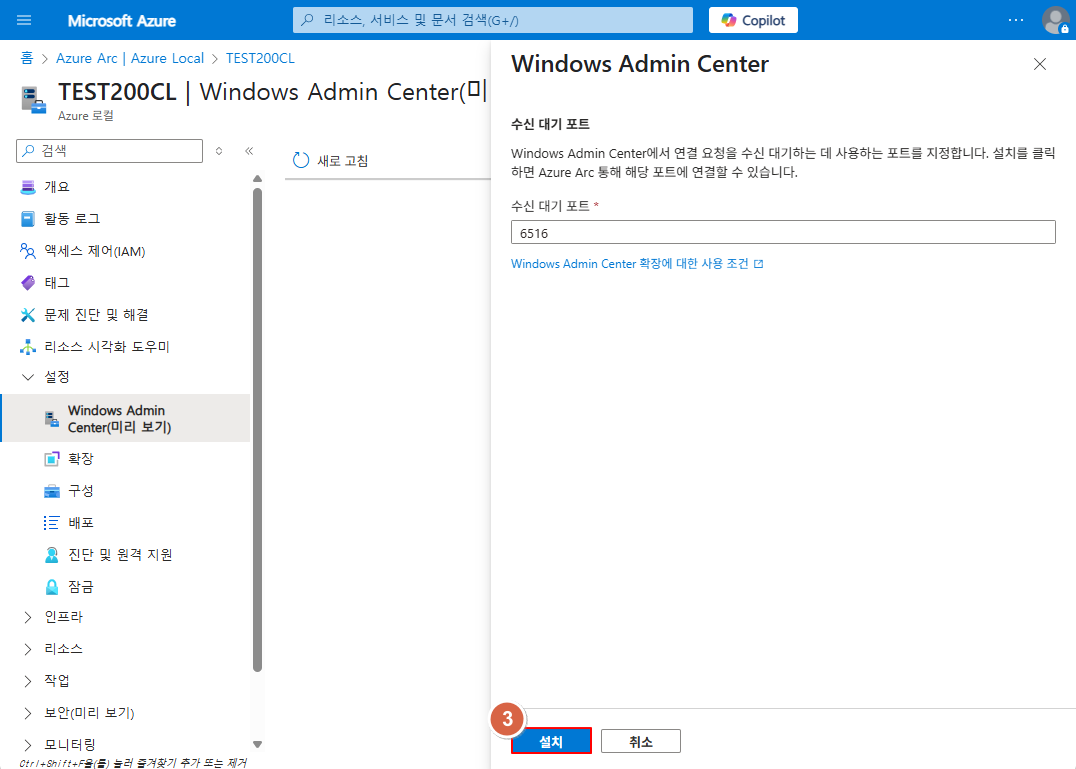Expand the 모니터링 section
Image resolution: width=1076 pixels, height=769 pixels.
point(27,745)
